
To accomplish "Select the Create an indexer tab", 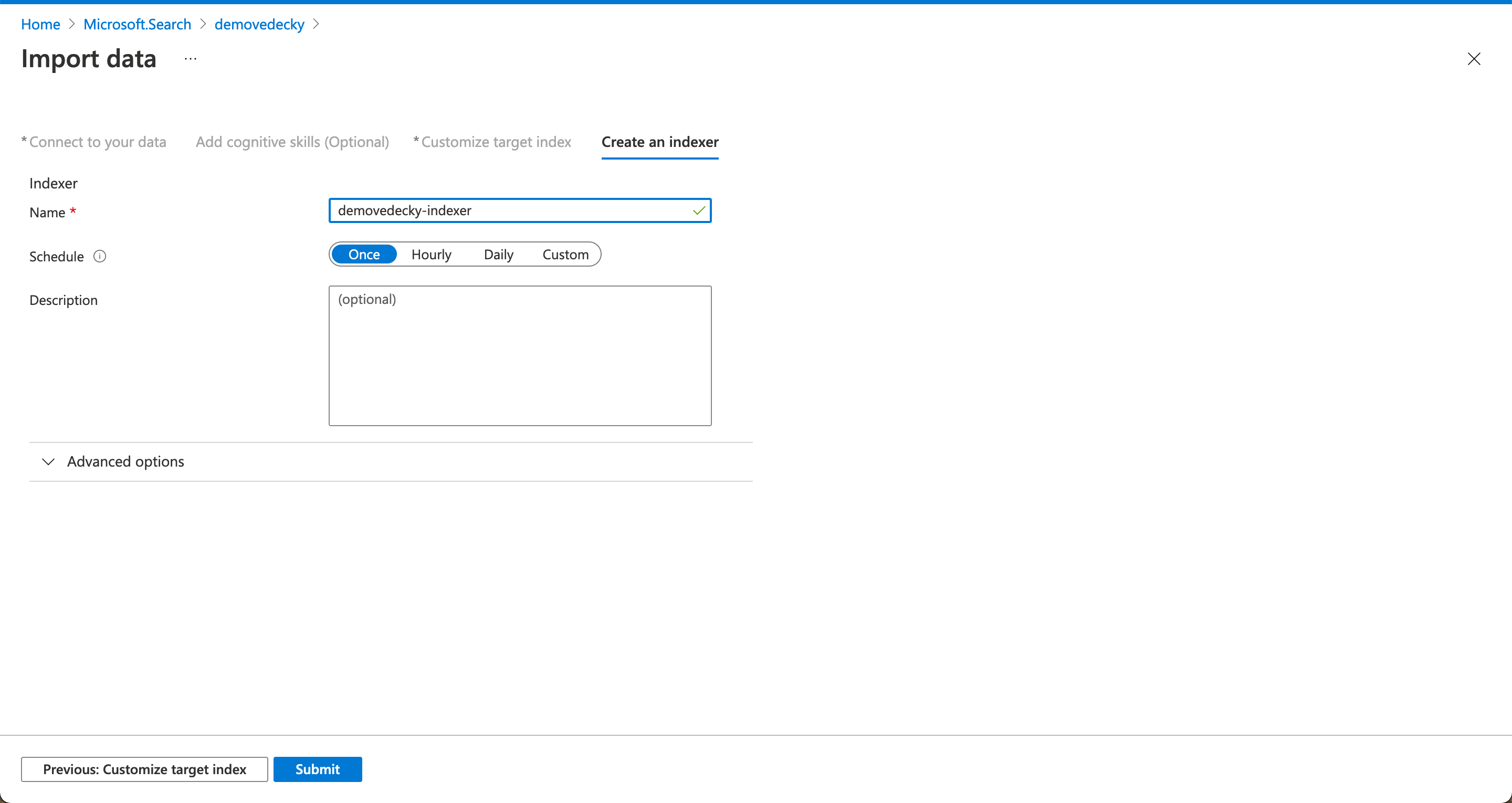I will (660, 142).
